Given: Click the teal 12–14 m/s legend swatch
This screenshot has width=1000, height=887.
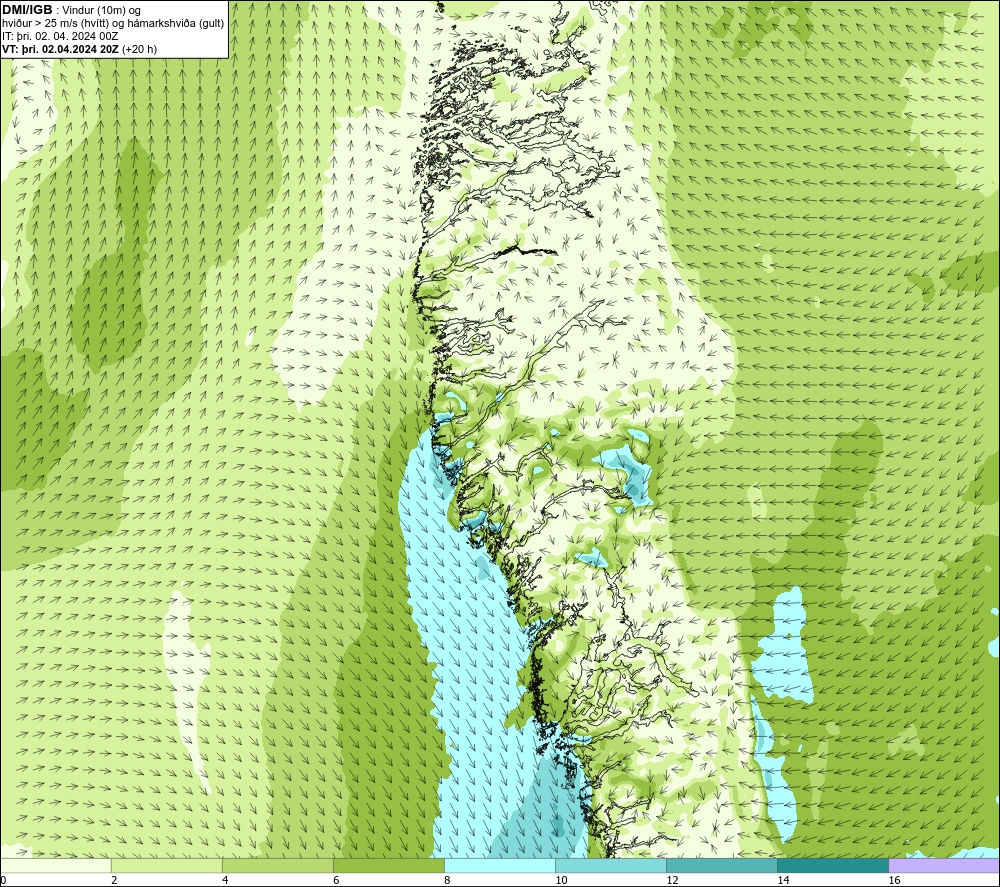Looking at the screenshot, I should [x=722, y=865].
